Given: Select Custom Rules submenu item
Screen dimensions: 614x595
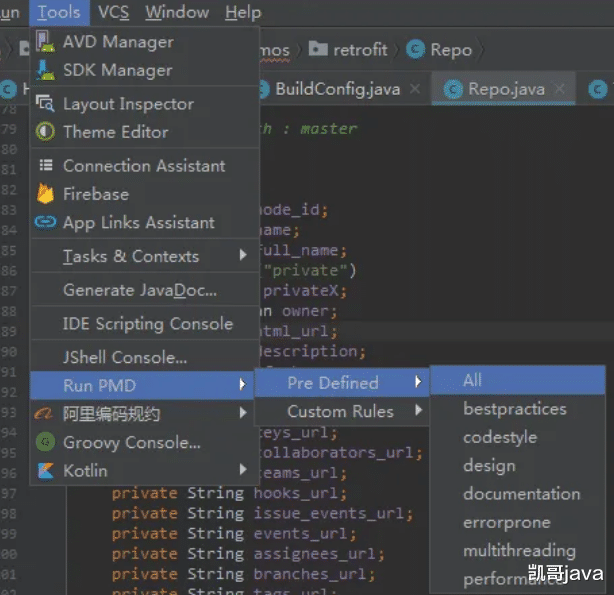Looking at the screenshot, I should click(342, 411).
